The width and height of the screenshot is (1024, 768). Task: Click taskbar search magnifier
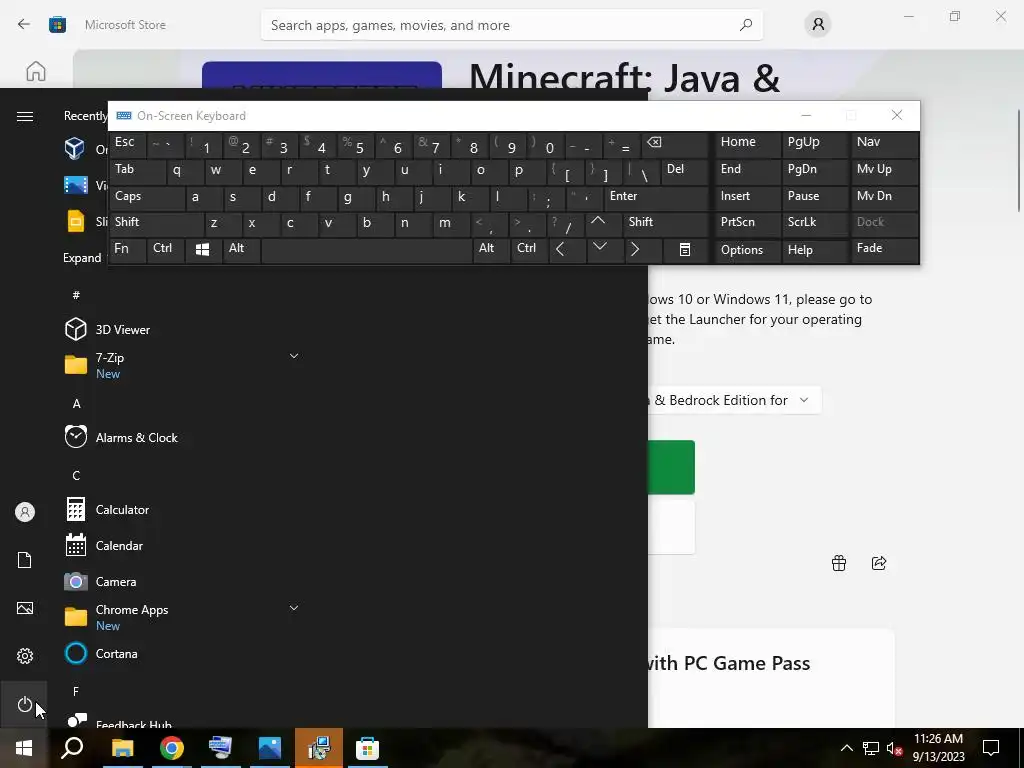pyautogui.click(x=72, y=748)
